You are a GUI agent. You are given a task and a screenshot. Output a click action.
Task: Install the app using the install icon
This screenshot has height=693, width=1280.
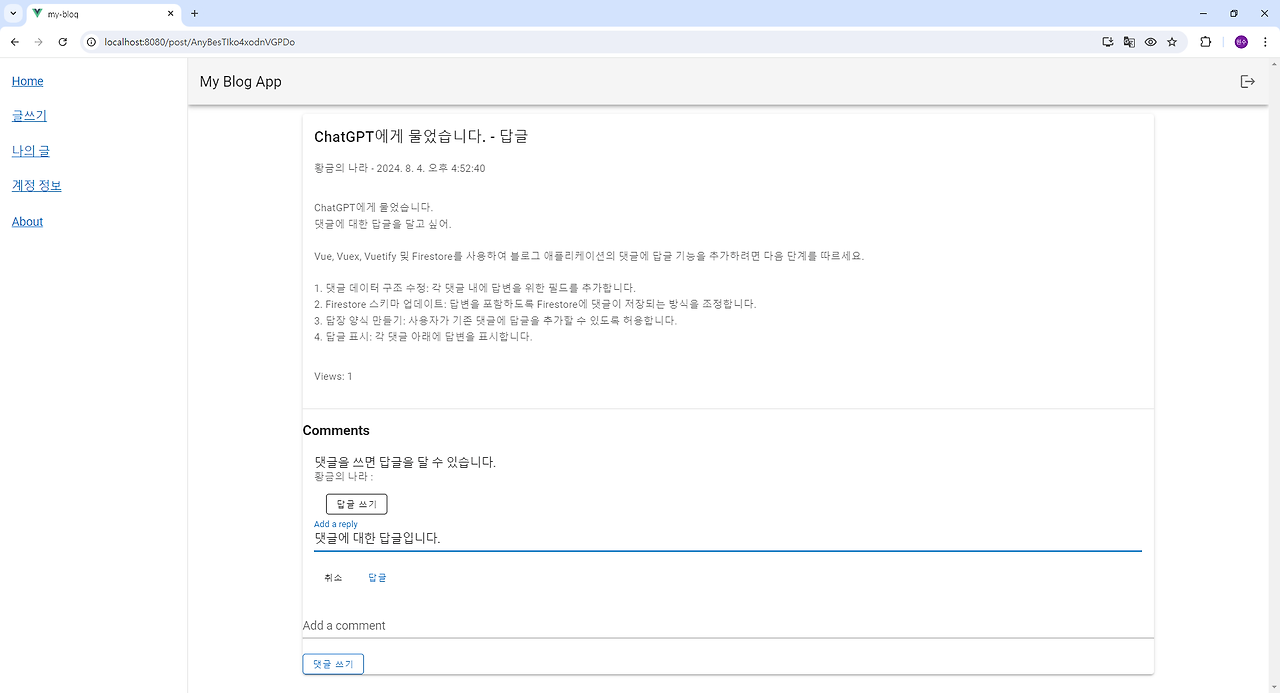(x=1107, y=42)
